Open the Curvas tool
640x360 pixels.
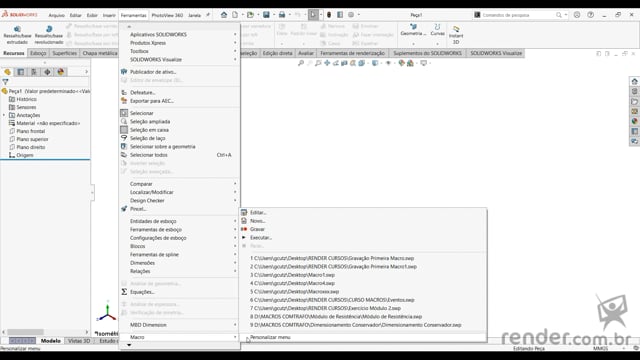[438, 30]
